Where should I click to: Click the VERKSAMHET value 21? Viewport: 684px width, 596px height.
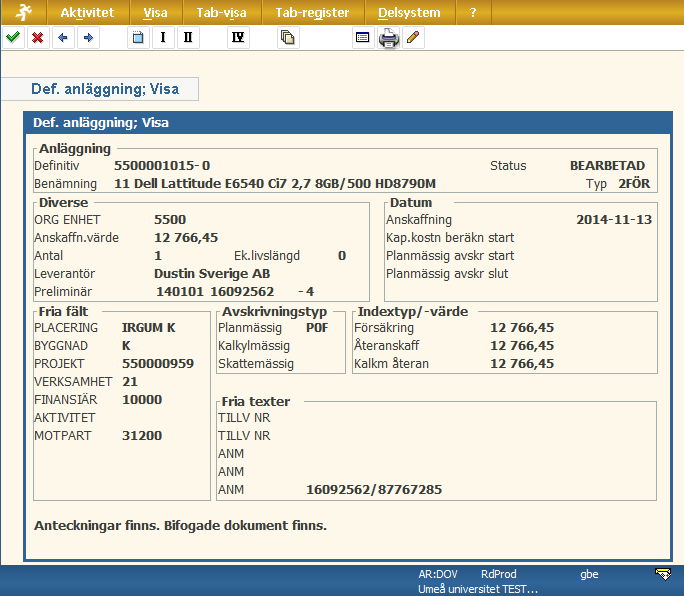coord(130,382)
